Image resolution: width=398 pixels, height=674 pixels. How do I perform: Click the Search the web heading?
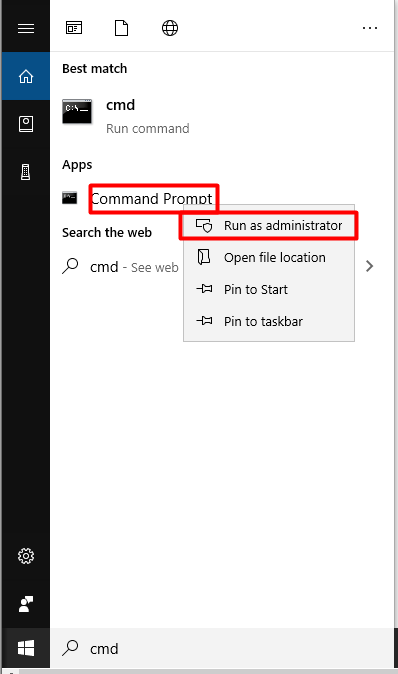[x=107, y=233]
